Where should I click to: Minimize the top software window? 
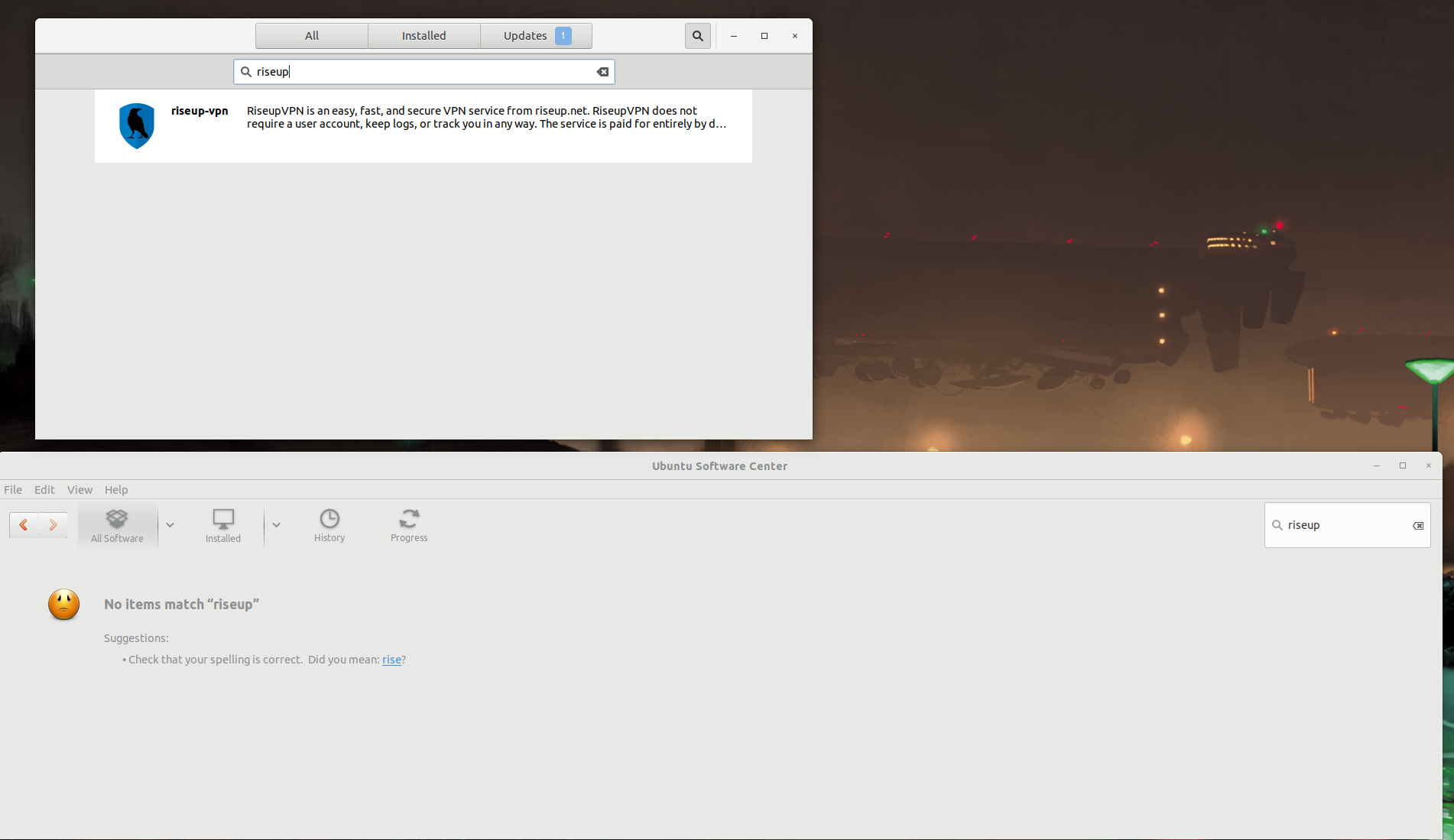pyautogui.click(x=734, y=36)
